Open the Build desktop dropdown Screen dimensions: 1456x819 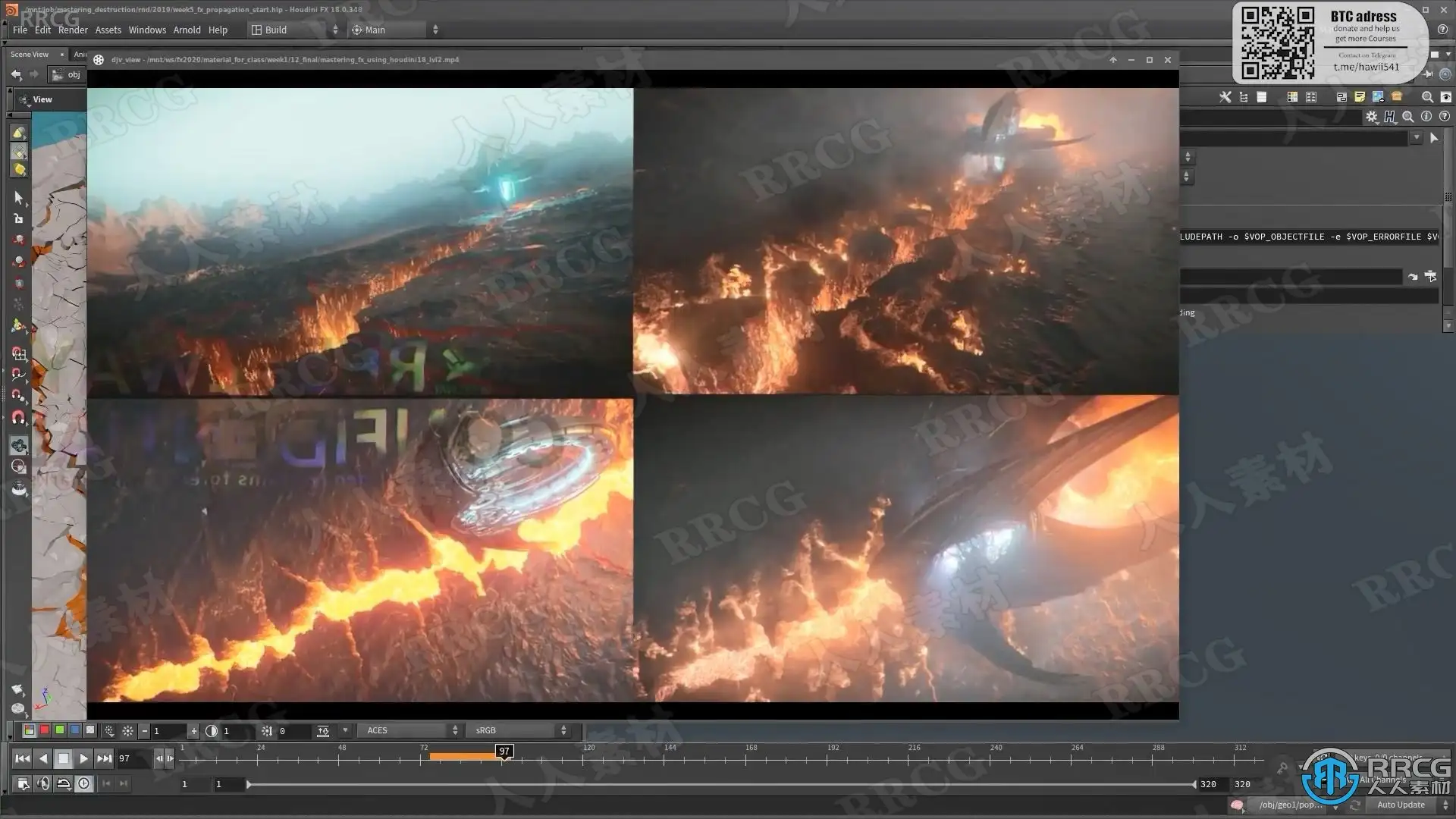point(295,30)
